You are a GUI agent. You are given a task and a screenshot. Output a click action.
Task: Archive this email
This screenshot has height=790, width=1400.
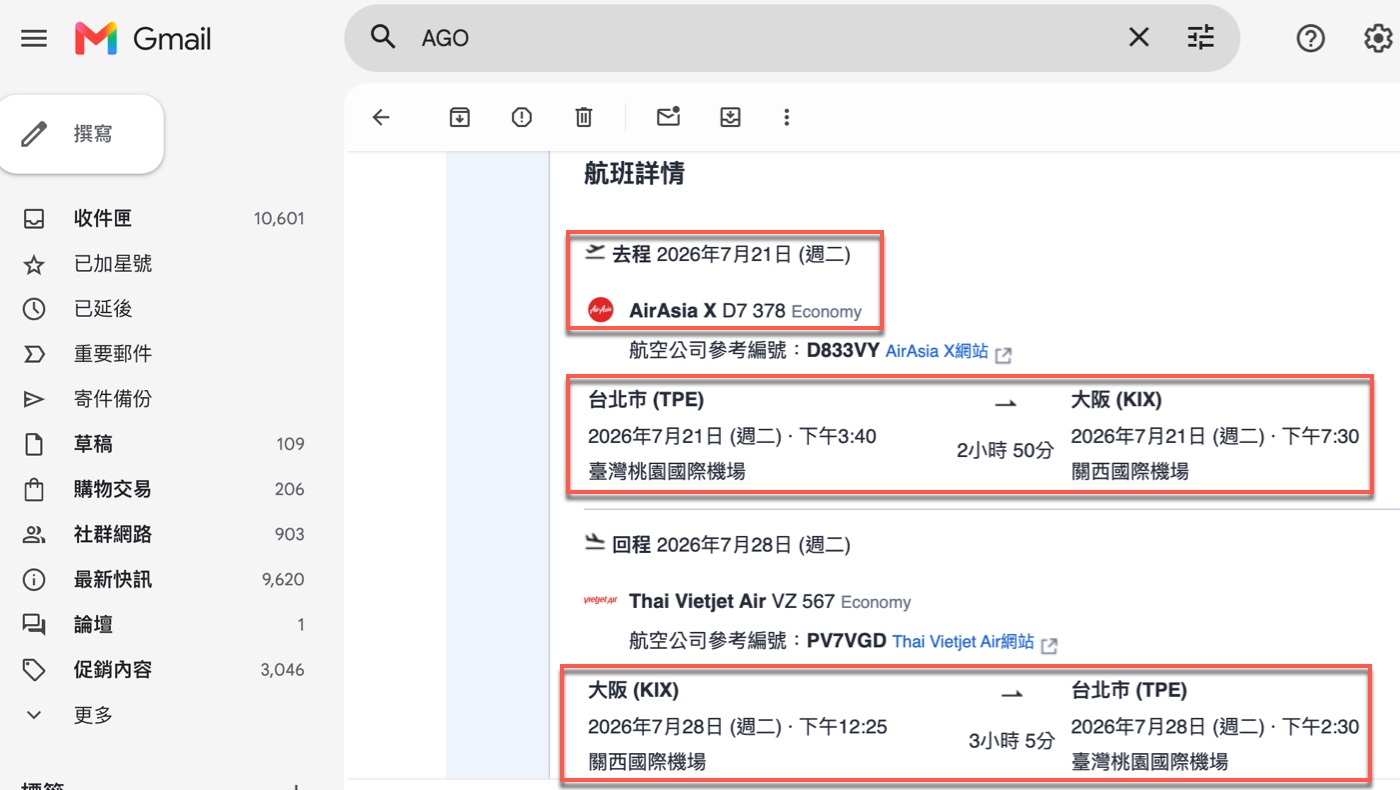coord(459,117)
